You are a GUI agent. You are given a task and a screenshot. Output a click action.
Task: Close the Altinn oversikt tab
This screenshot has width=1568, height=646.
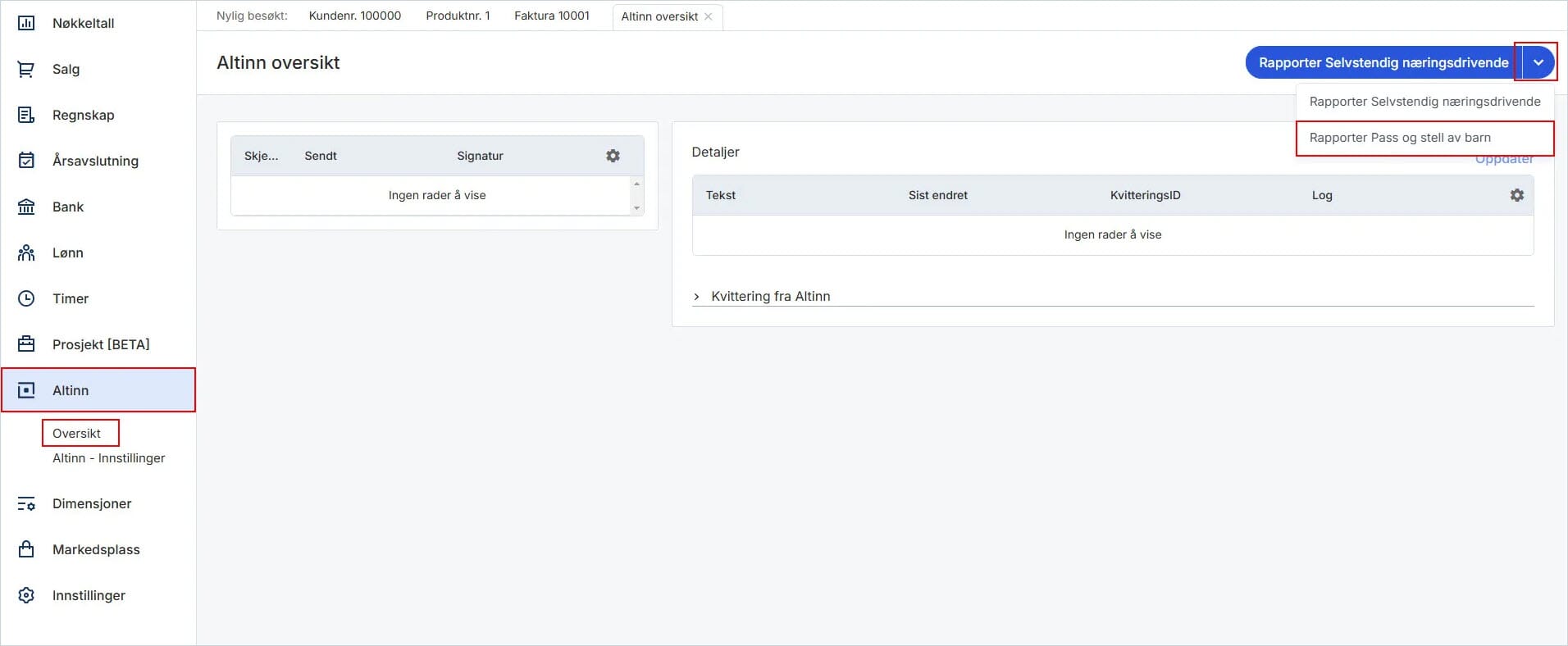coord(708,16)
